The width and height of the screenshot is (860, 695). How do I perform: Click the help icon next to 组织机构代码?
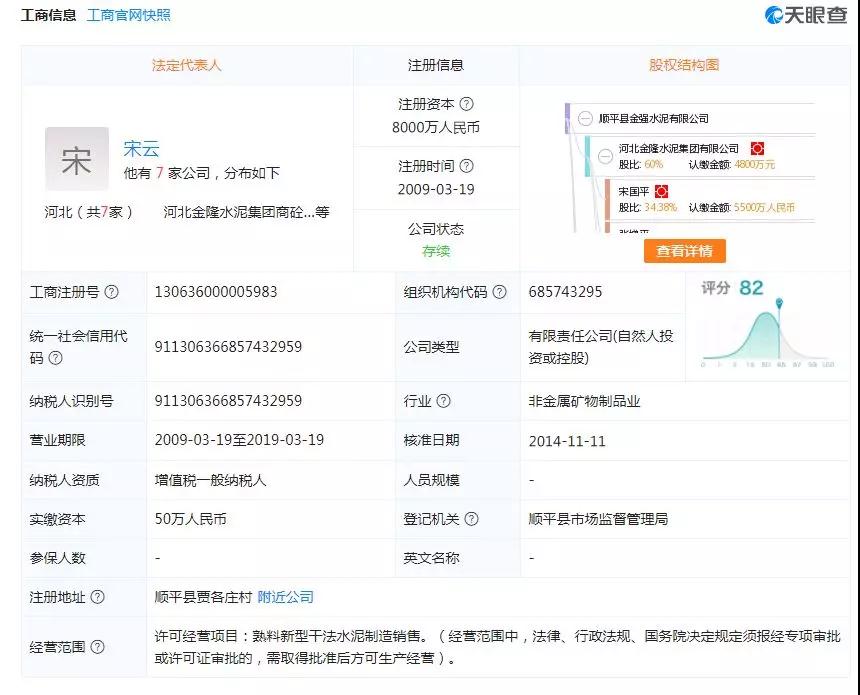click(500, 292)
